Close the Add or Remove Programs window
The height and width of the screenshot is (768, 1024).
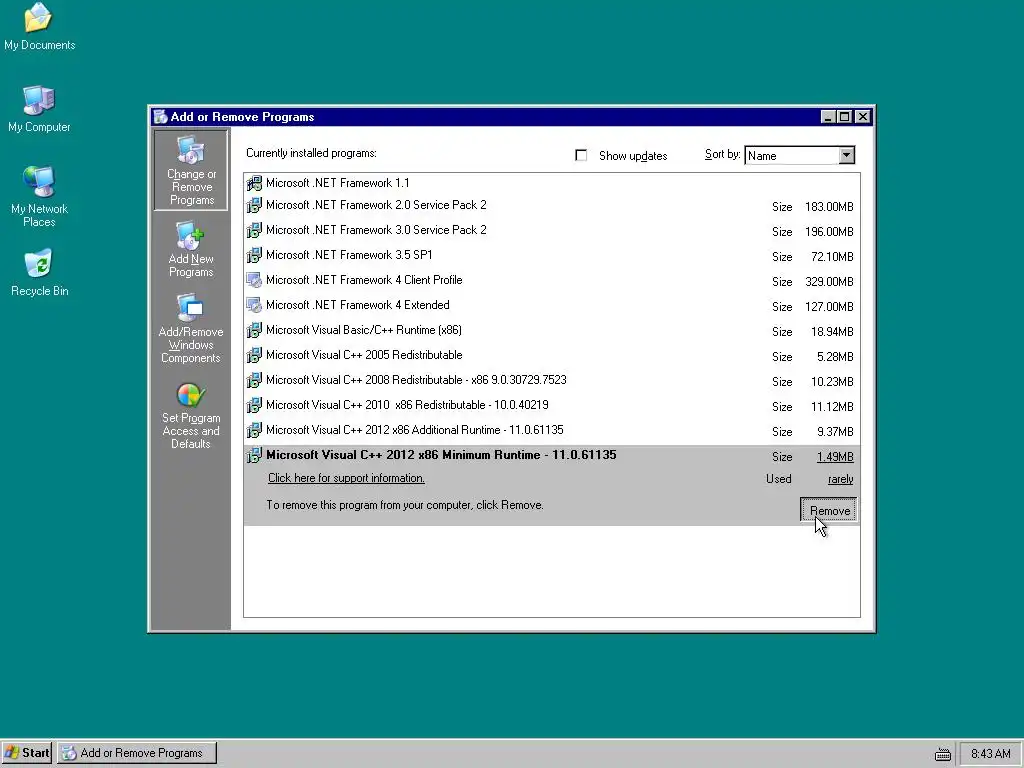[x=863, y=117]
